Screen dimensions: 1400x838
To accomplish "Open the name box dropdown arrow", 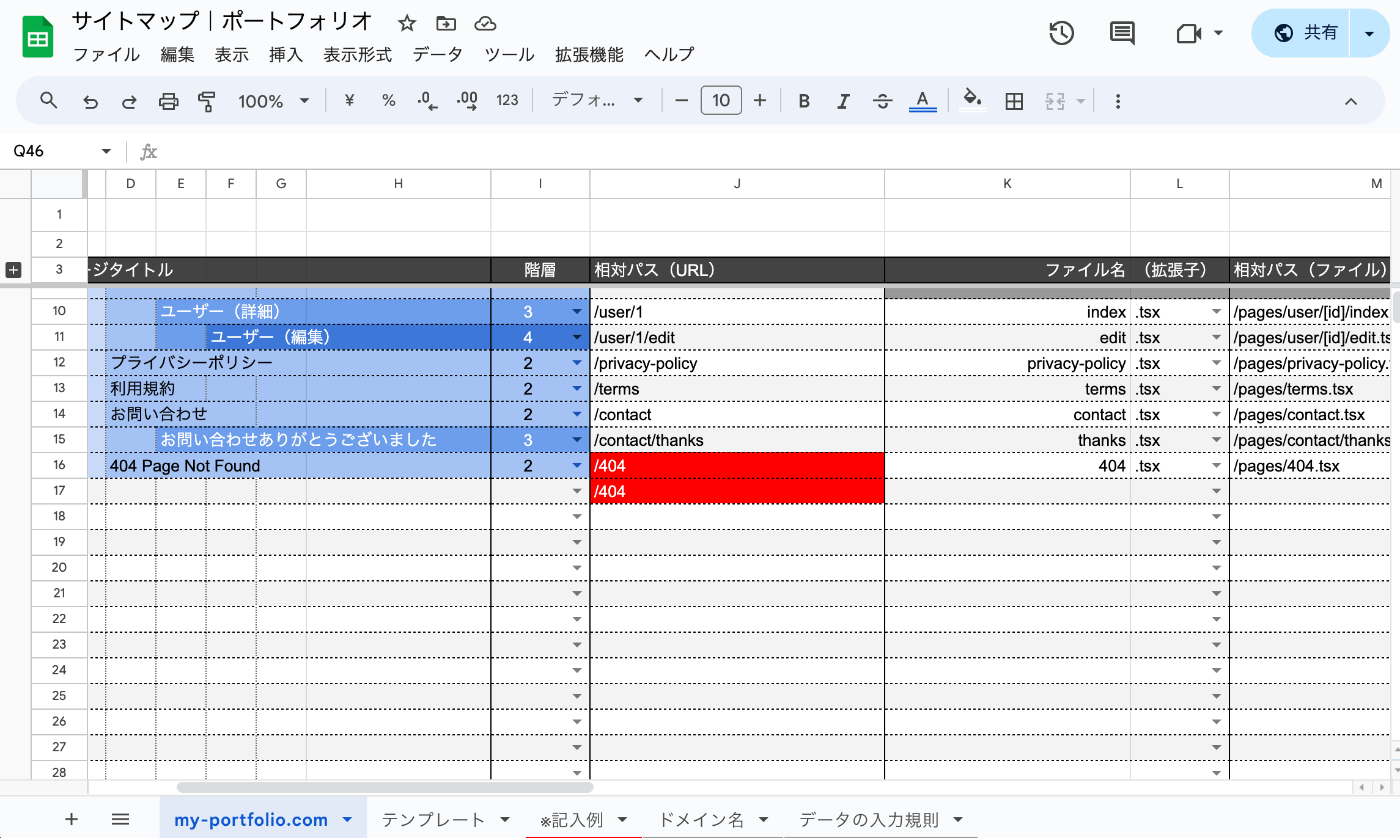I will 106,151.
